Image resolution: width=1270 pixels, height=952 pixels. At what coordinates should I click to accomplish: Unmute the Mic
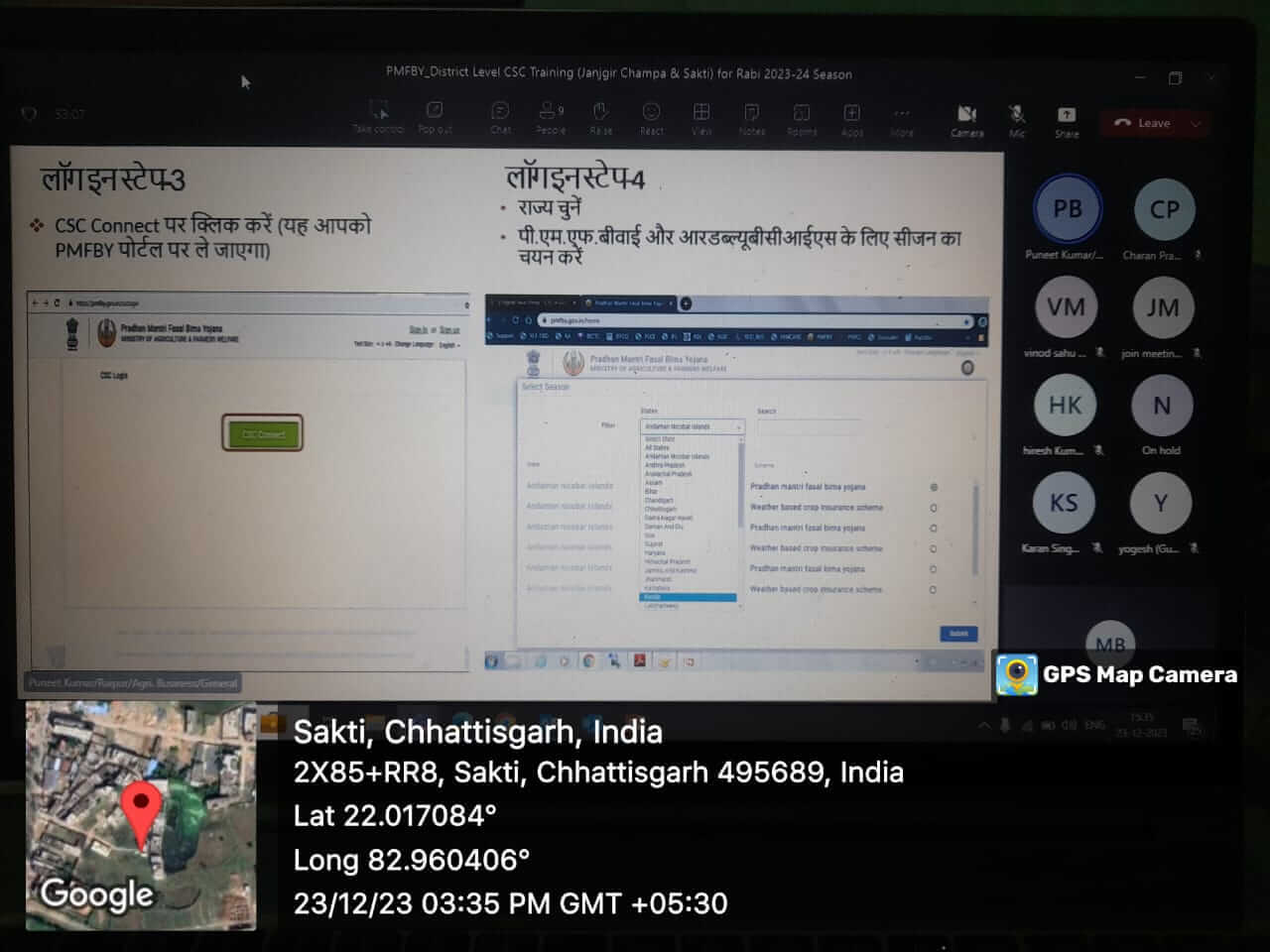[1016, 119]
